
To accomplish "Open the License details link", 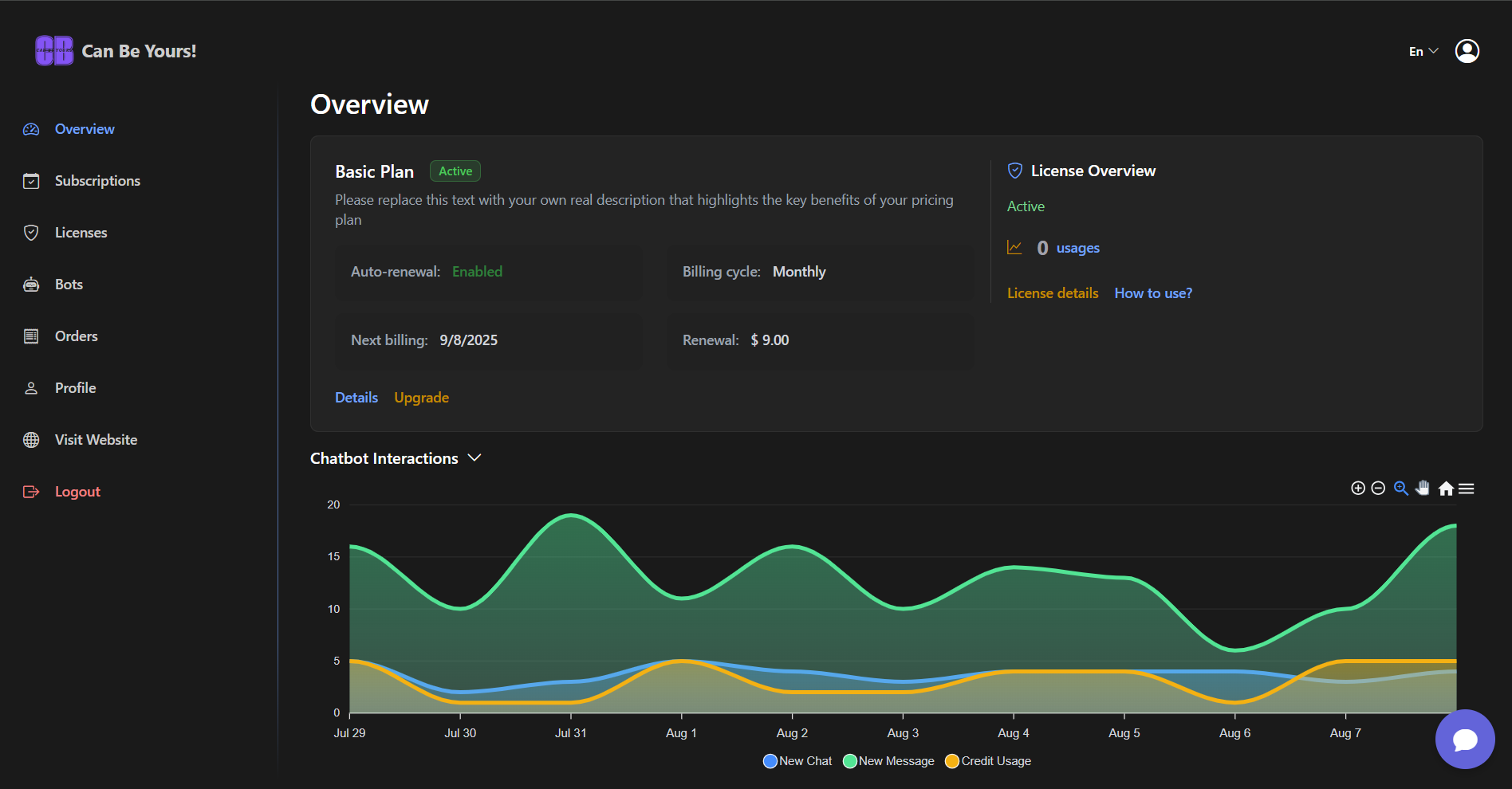I will (1053, 293).
